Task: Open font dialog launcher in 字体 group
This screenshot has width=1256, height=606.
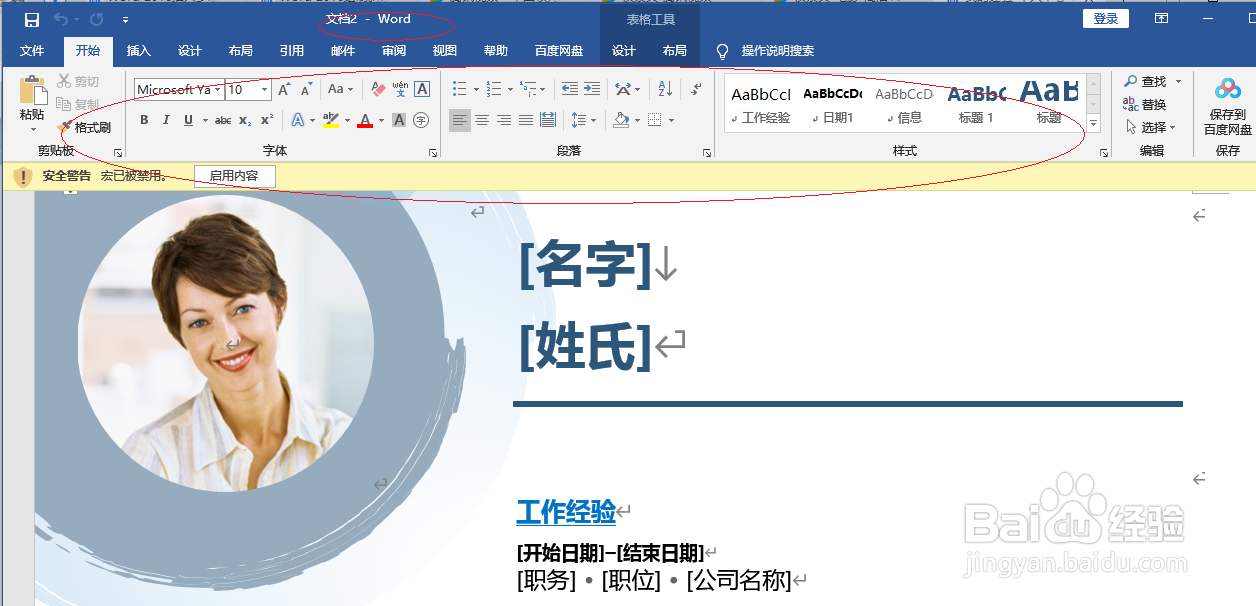Action: (x=433, y=153)
